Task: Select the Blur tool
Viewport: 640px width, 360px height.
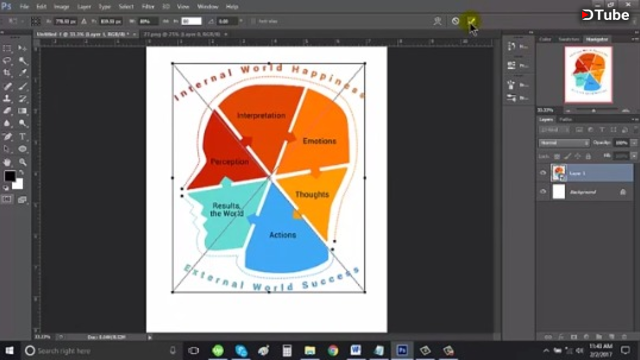Action: tap(7, 123)
